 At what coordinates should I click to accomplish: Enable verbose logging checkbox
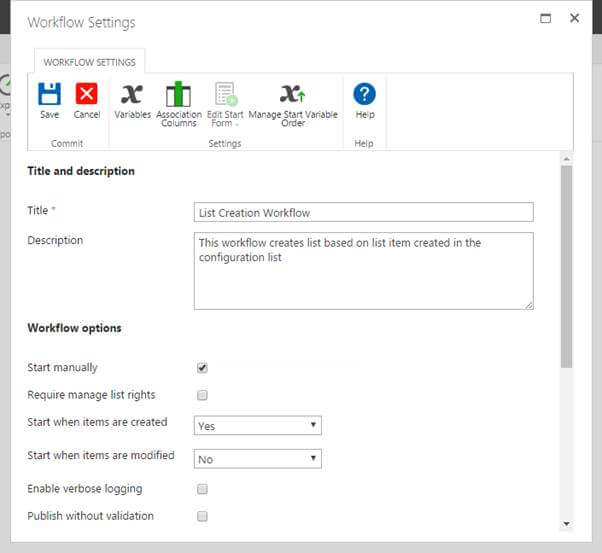coord(202,489)
